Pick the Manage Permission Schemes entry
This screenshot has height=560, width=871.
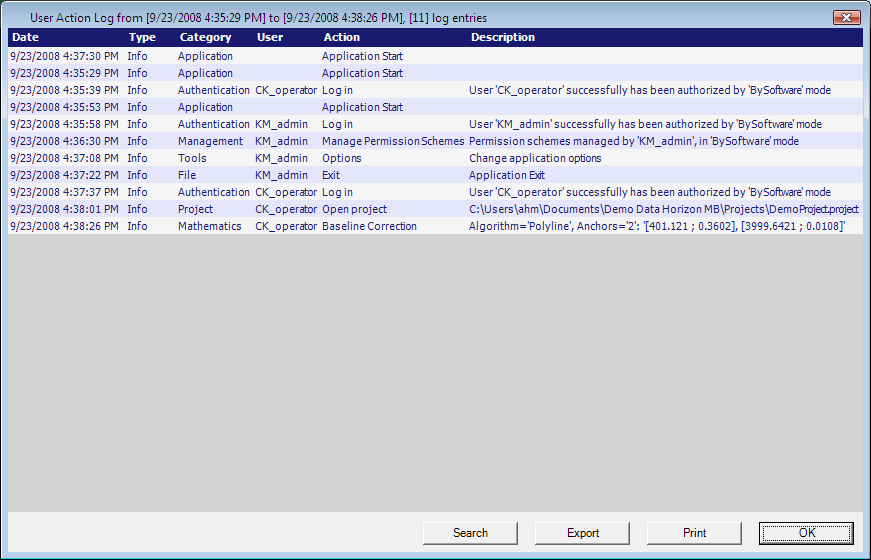[x=392, y=142]
